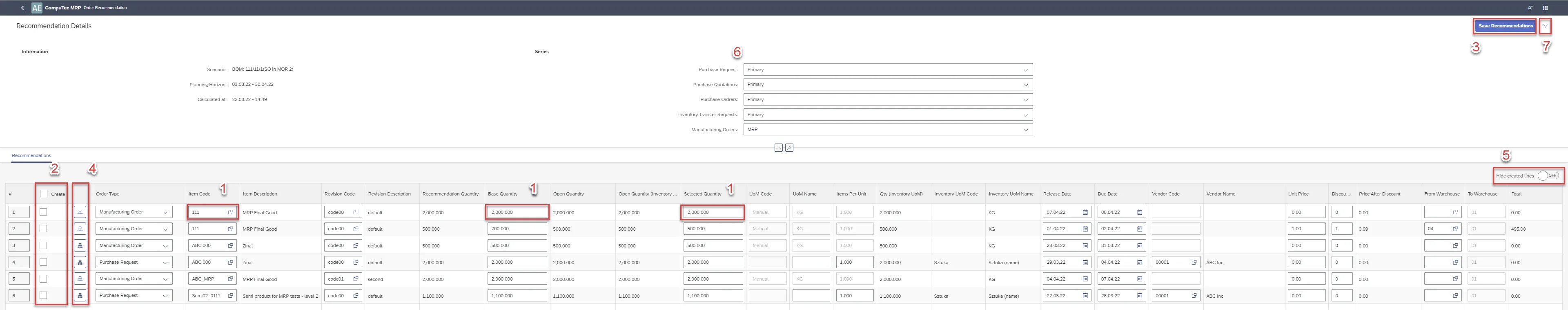
Task: Click the Selected Quantity field in row 1
Action: point(712,212)
